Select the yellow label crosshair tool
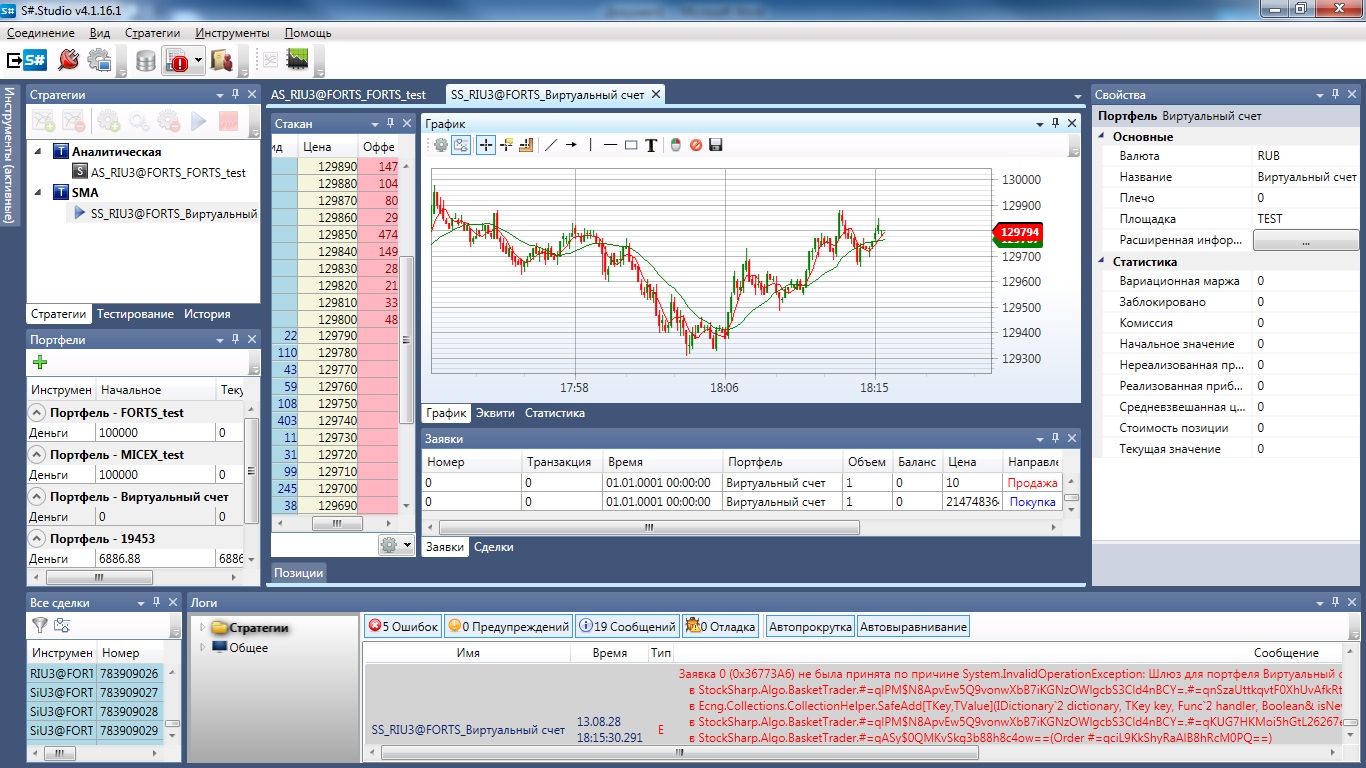 click(507, 145)
